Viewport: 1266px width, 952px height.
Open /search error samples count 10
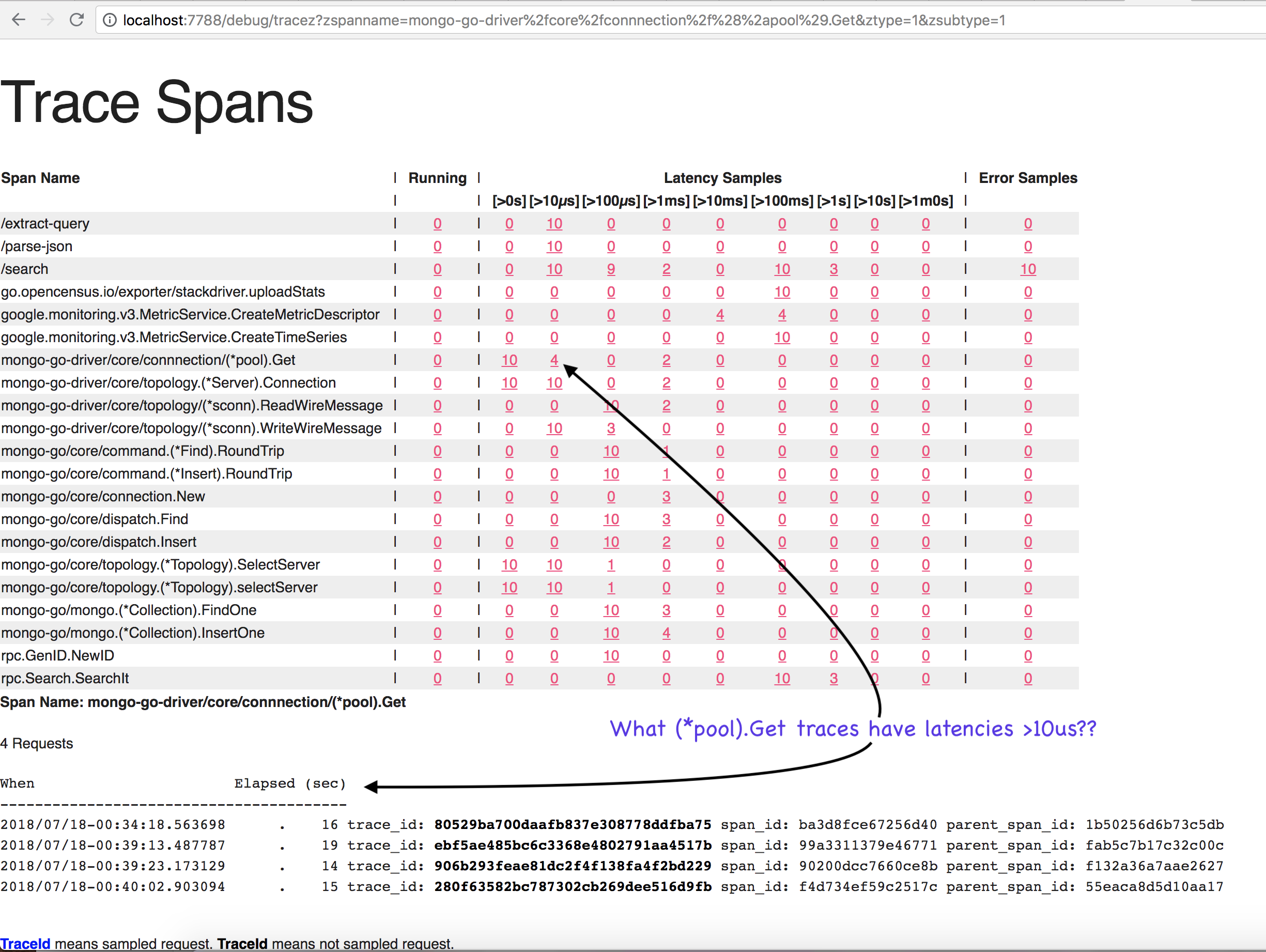(1027, 269)
